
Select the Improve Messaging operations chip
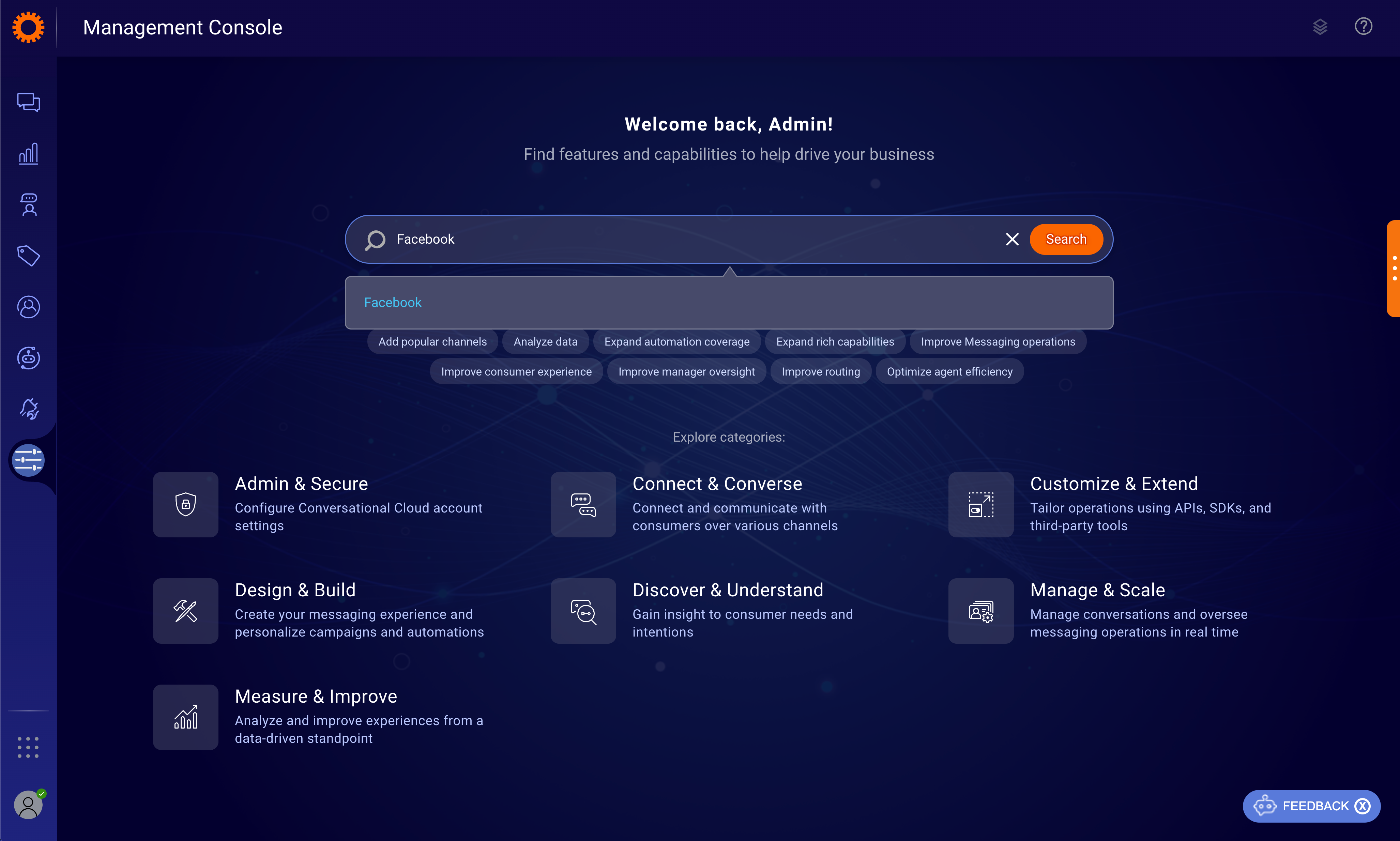tap(998, 342)
